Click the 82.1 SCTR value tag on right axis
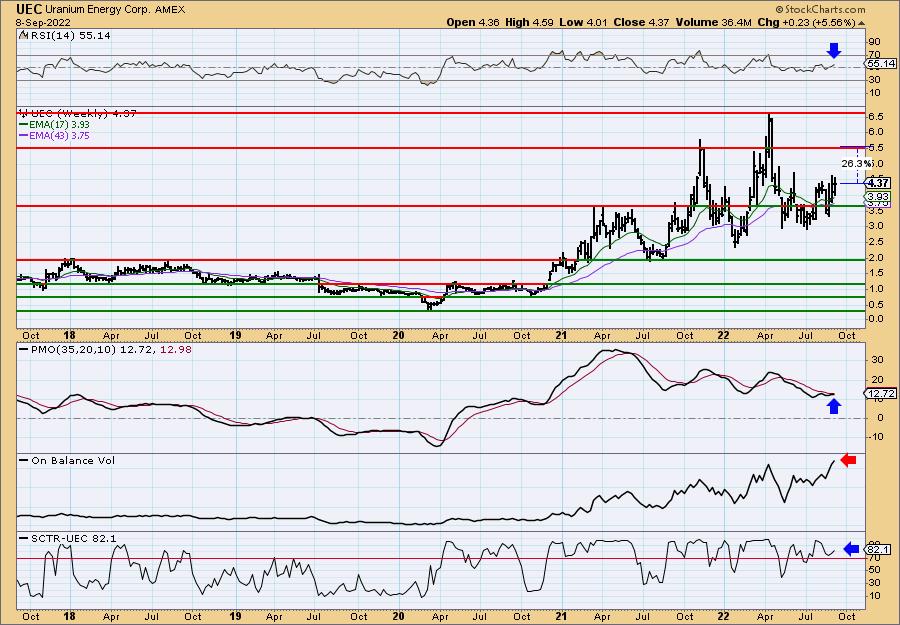Image resolution: width=900 pixels, height=625 pixels. click(x=880, y=549)
